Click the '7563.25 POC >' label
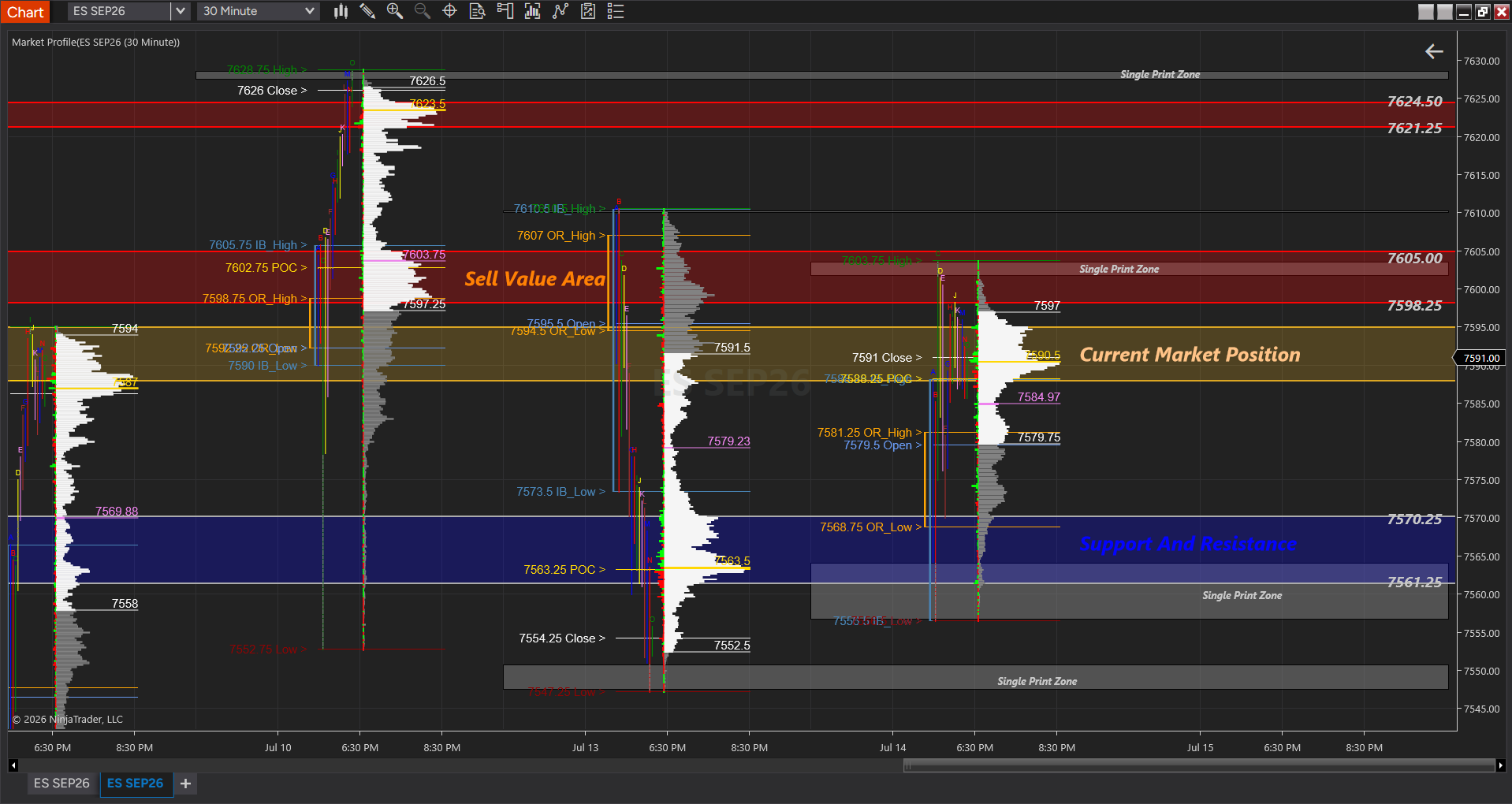Image resolution: width=1512 pixels, height=804 pixels. (564, 570)
